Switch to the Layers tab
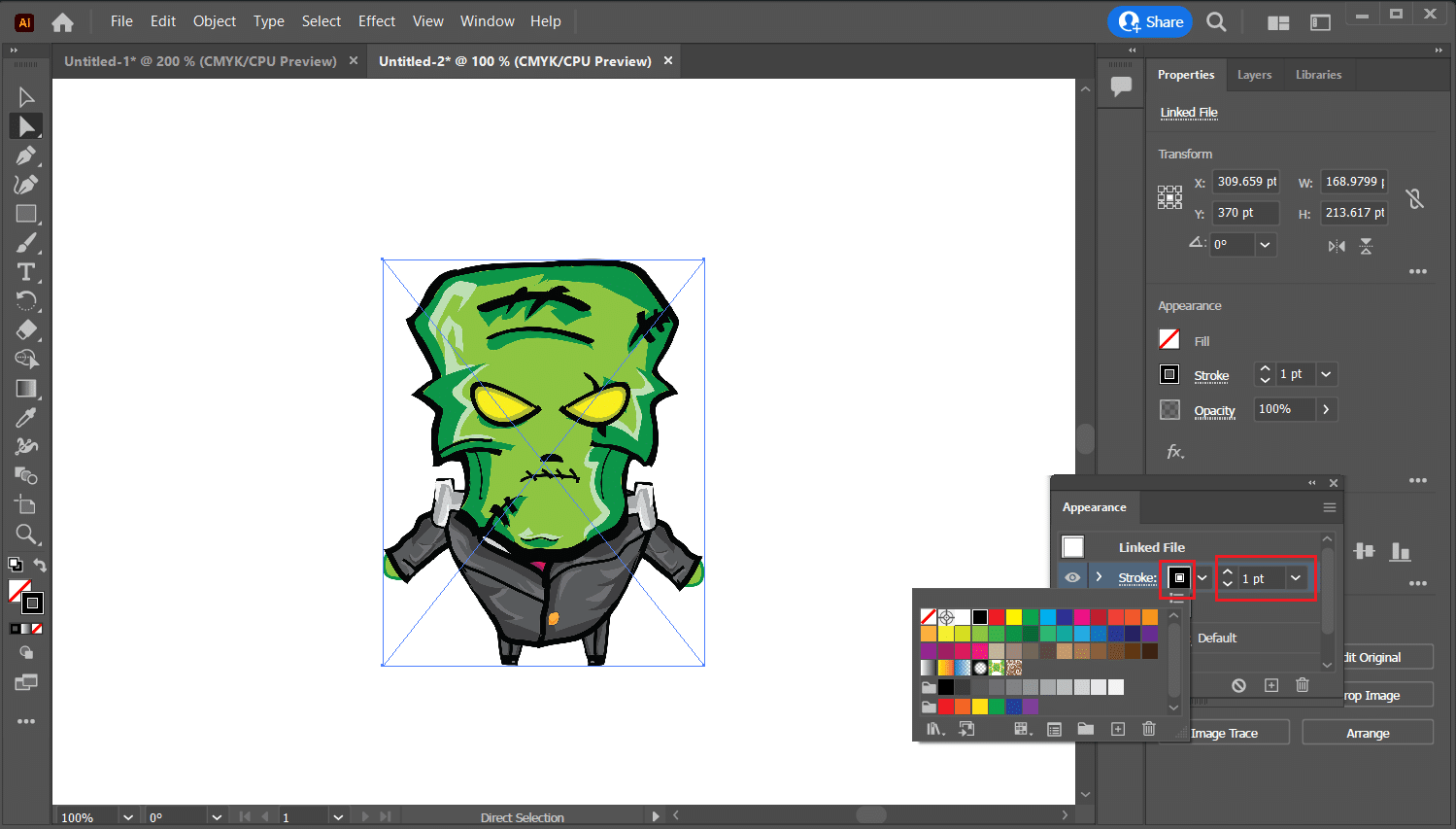The height and width of the screenshot is (829, 1456). point(1254,75)
